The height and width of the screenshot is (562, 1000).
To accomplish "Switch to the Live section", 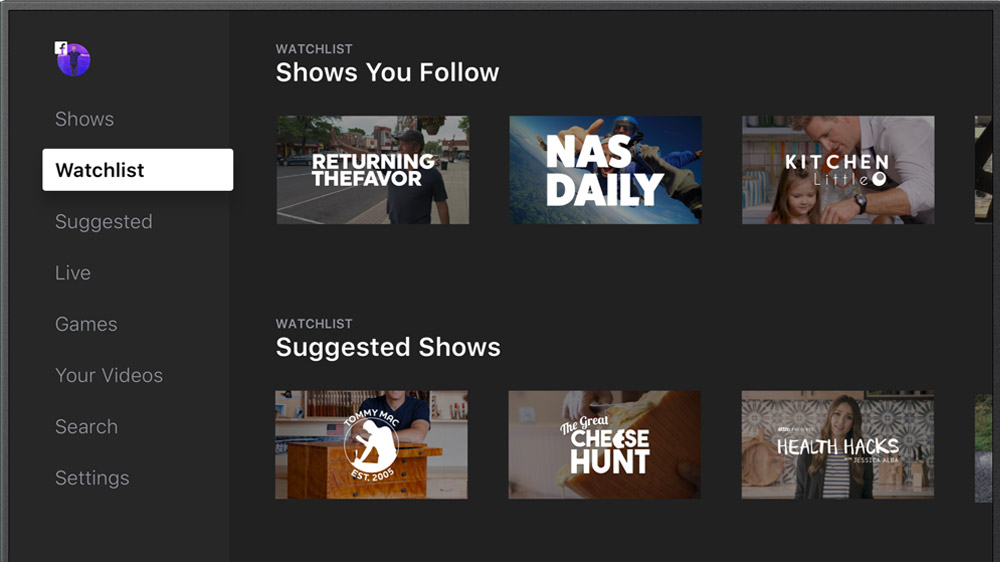I will (x=73, y=273).
